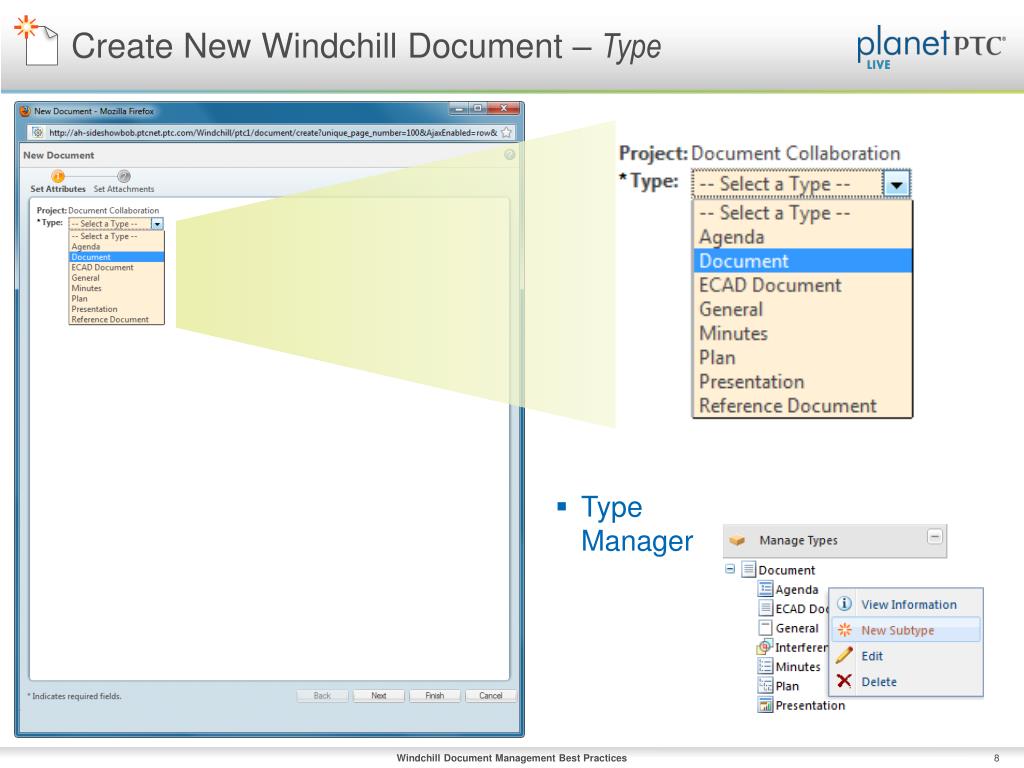Click the View Information info icon
Image resolution: width=1024 pixels, height=768 pixels.
point(844,603)
